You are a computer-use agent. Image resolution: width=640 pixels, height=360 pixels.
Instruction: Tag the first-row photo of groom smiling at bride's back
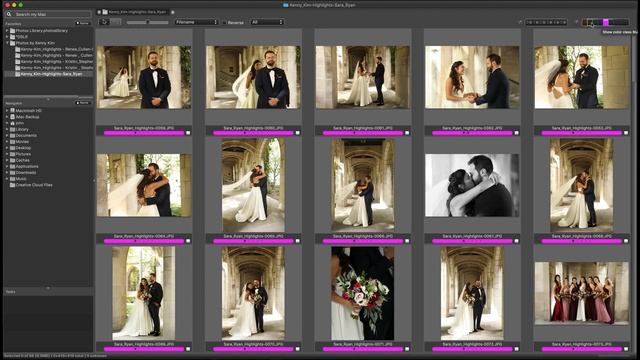[626, 133]
